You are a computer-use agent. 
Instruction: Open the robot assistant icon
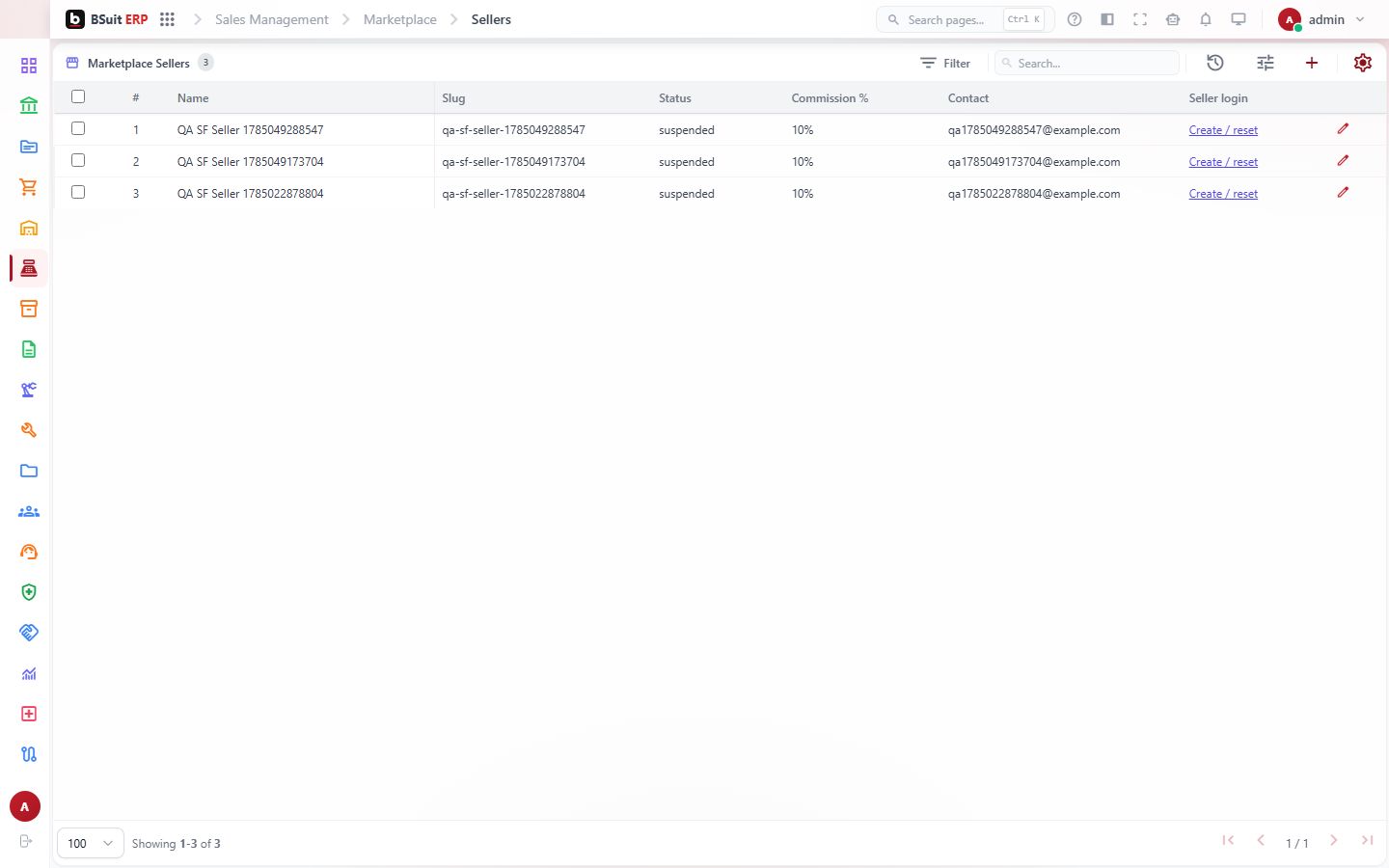1173,19
